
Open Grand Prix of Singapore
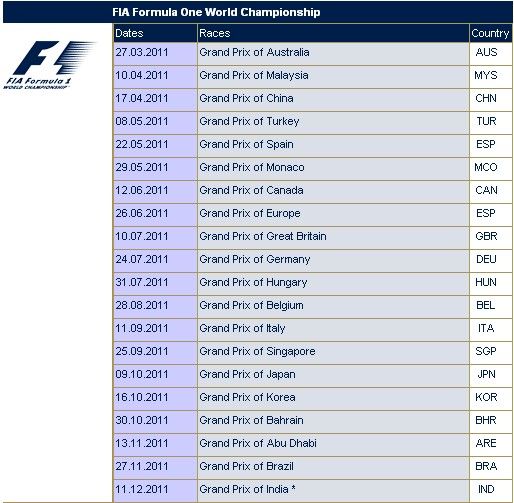click(x=257, y=351)
